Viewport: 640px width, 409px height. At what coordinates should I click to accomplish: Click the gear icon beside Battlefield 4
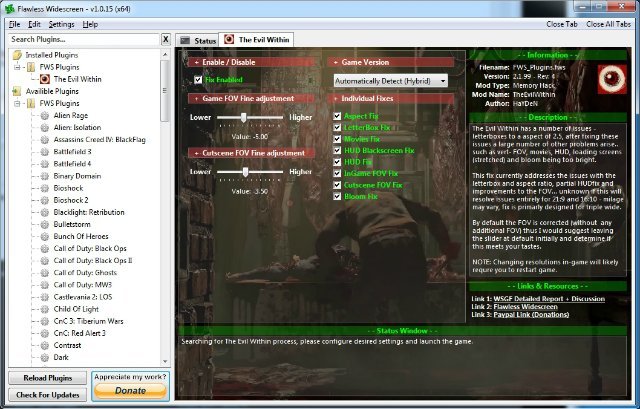45,164
